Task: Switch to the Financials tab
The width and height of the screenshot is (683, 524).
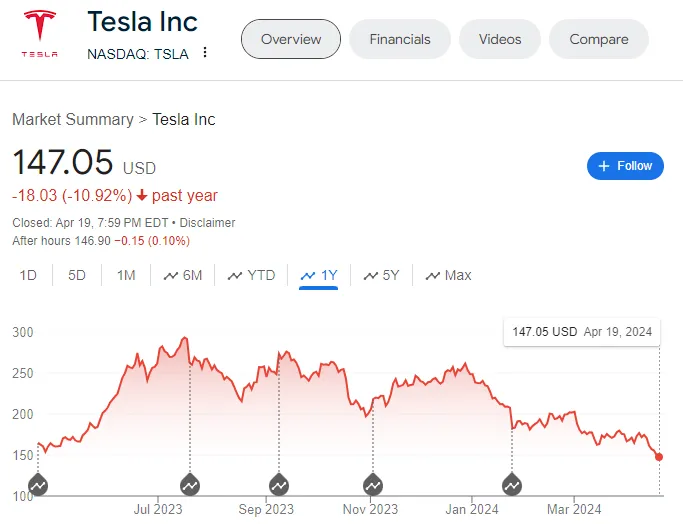Action: click(x=400, y=39)
